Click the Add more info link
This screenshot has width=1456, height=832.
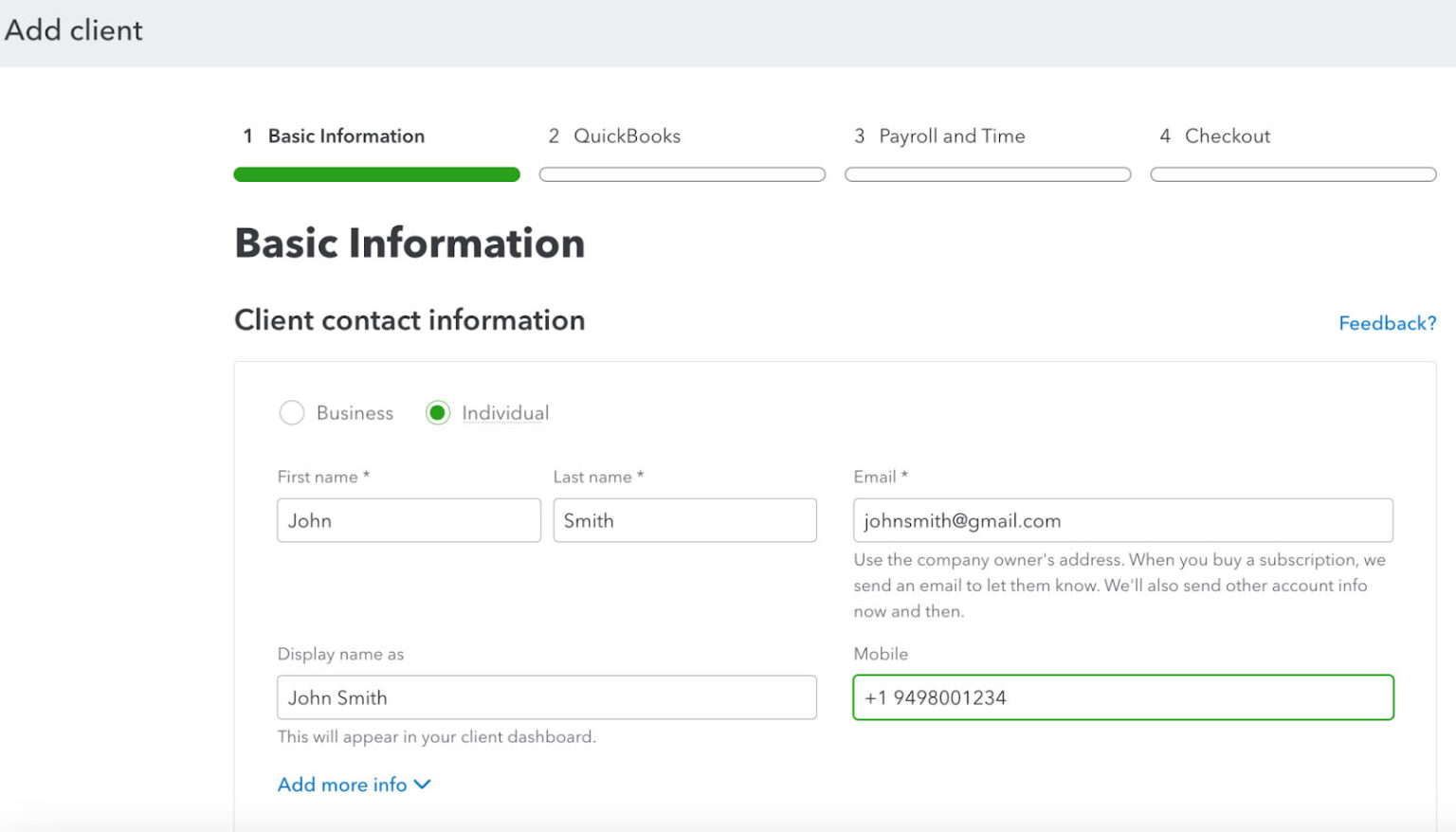click(341, 784)
